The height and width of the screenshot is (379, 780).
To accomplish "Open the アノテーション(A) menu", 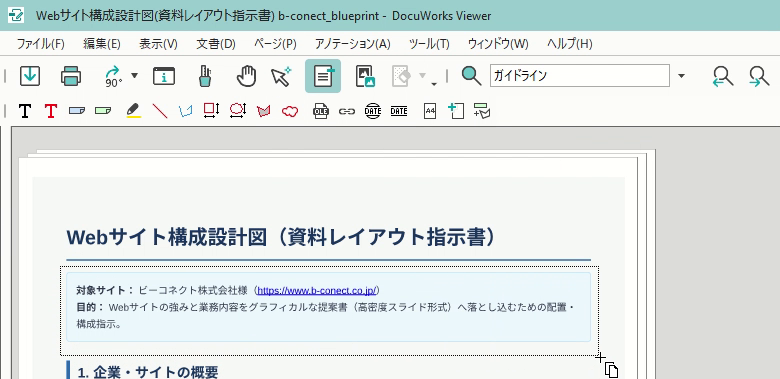I will click(x=353, y=44).
